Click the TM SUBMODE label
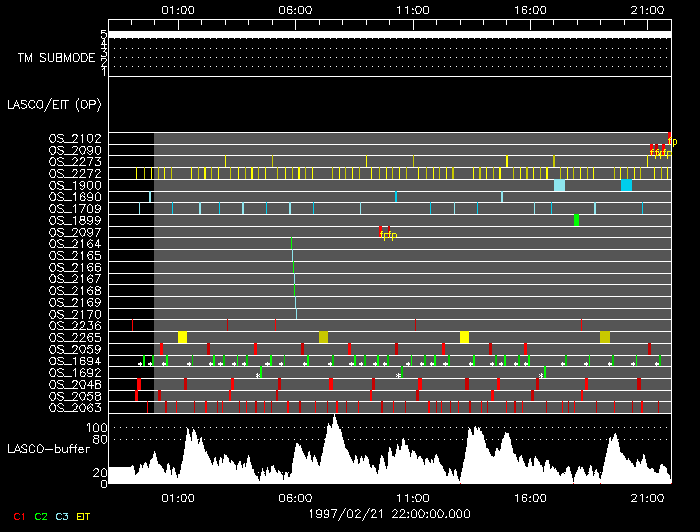This screenshot has width=700, height=532. coord(56,58)
